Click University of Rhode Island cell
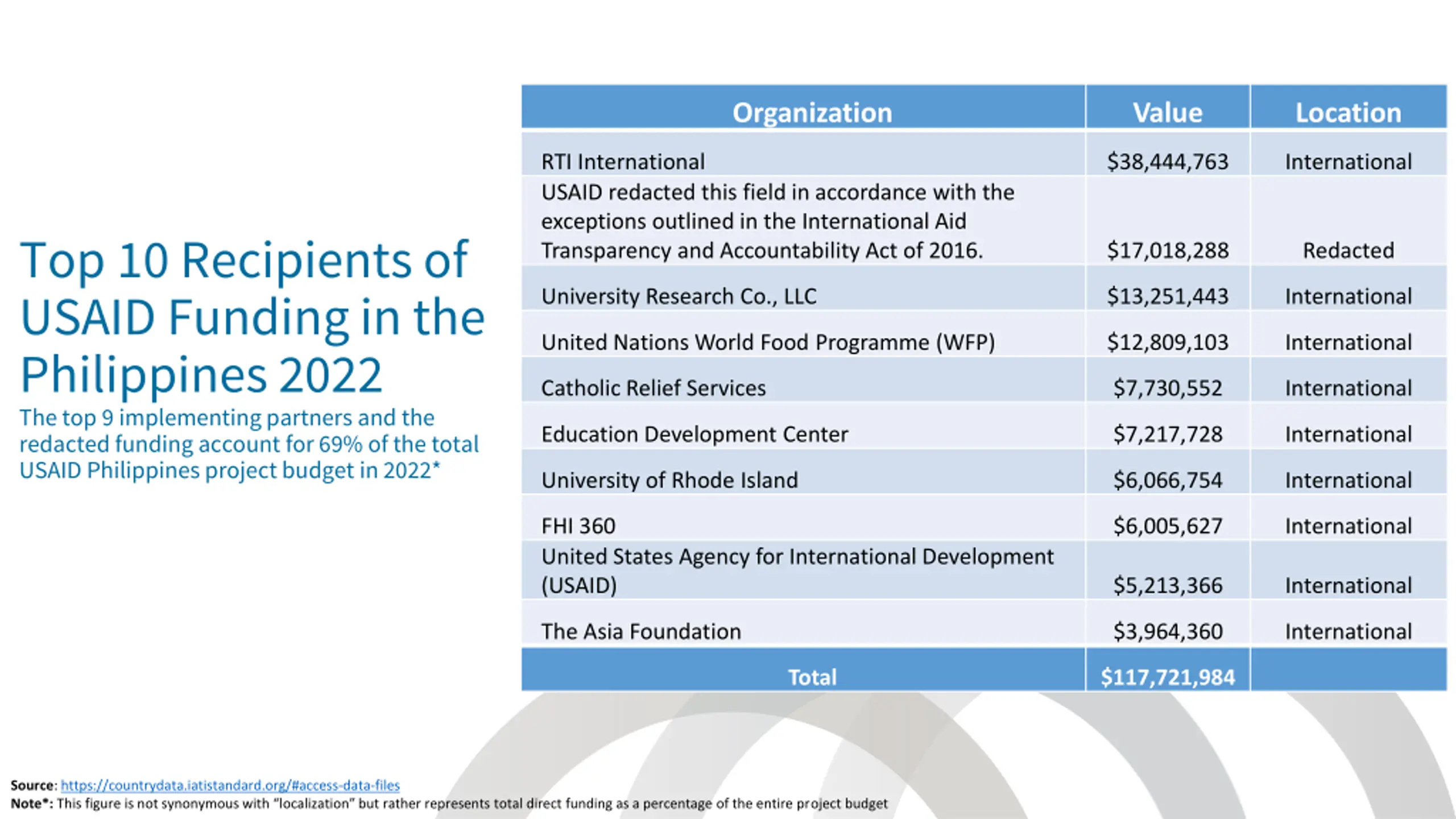The width and height of the screenshot is (1456, 819). (x=669, y=480)
